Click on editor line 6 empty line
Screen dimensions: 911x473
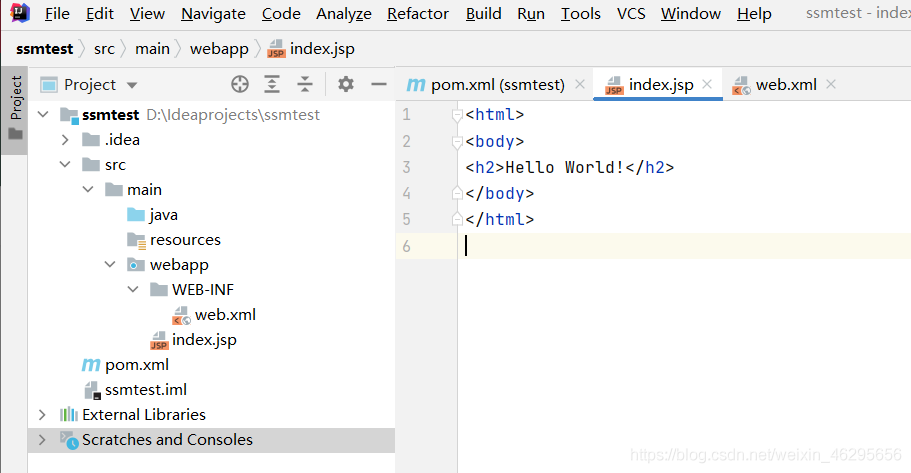680,246
